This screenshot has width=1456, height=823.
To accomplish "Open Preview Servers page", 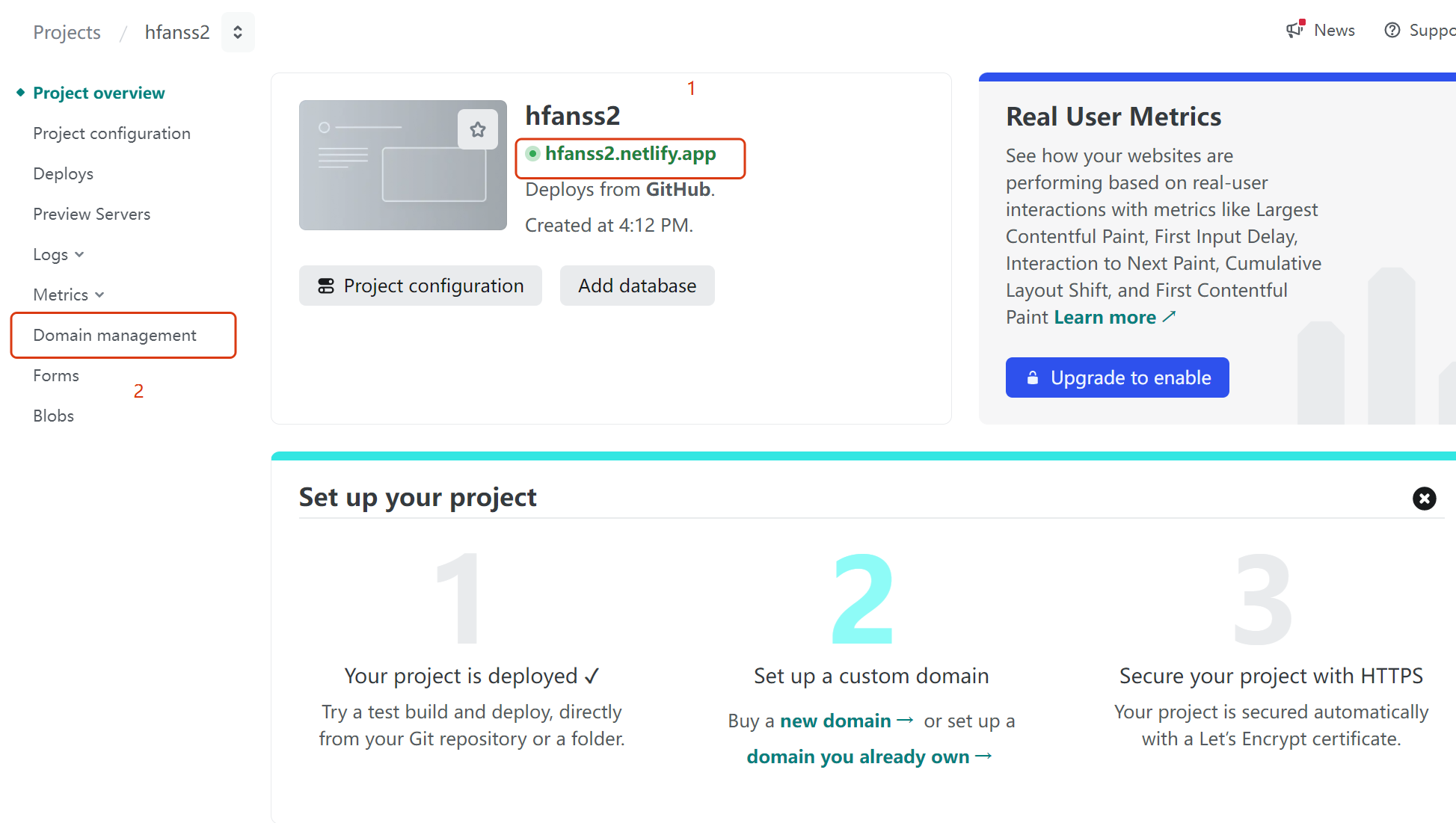I will coord(91,214).
